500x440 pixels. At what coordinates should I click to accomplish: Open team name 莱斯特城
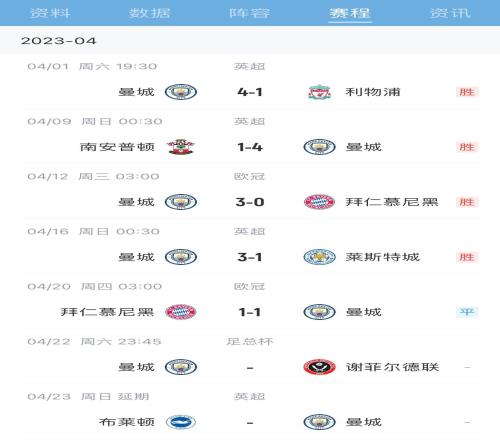(x=382, y=257)
